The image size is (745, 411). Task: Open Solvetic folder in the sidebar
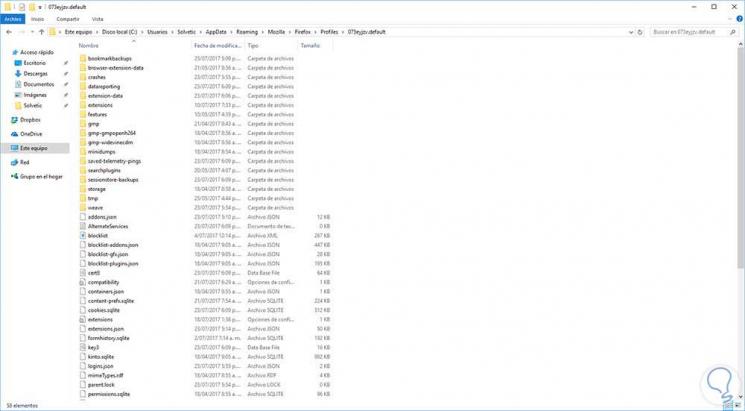[32, 105]
